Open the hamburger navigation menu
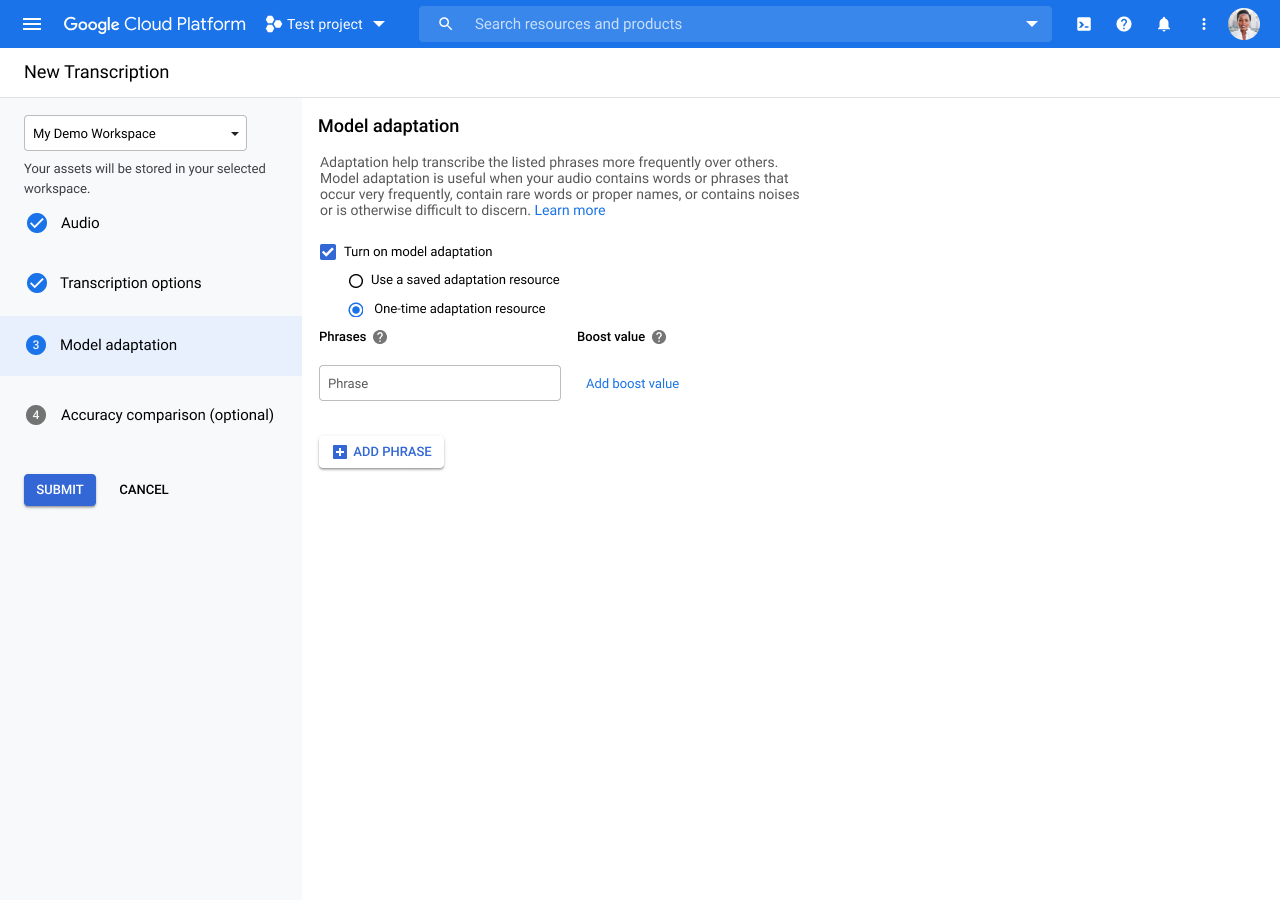This screenshot has height=900, width=1280. tap(32, 24)
